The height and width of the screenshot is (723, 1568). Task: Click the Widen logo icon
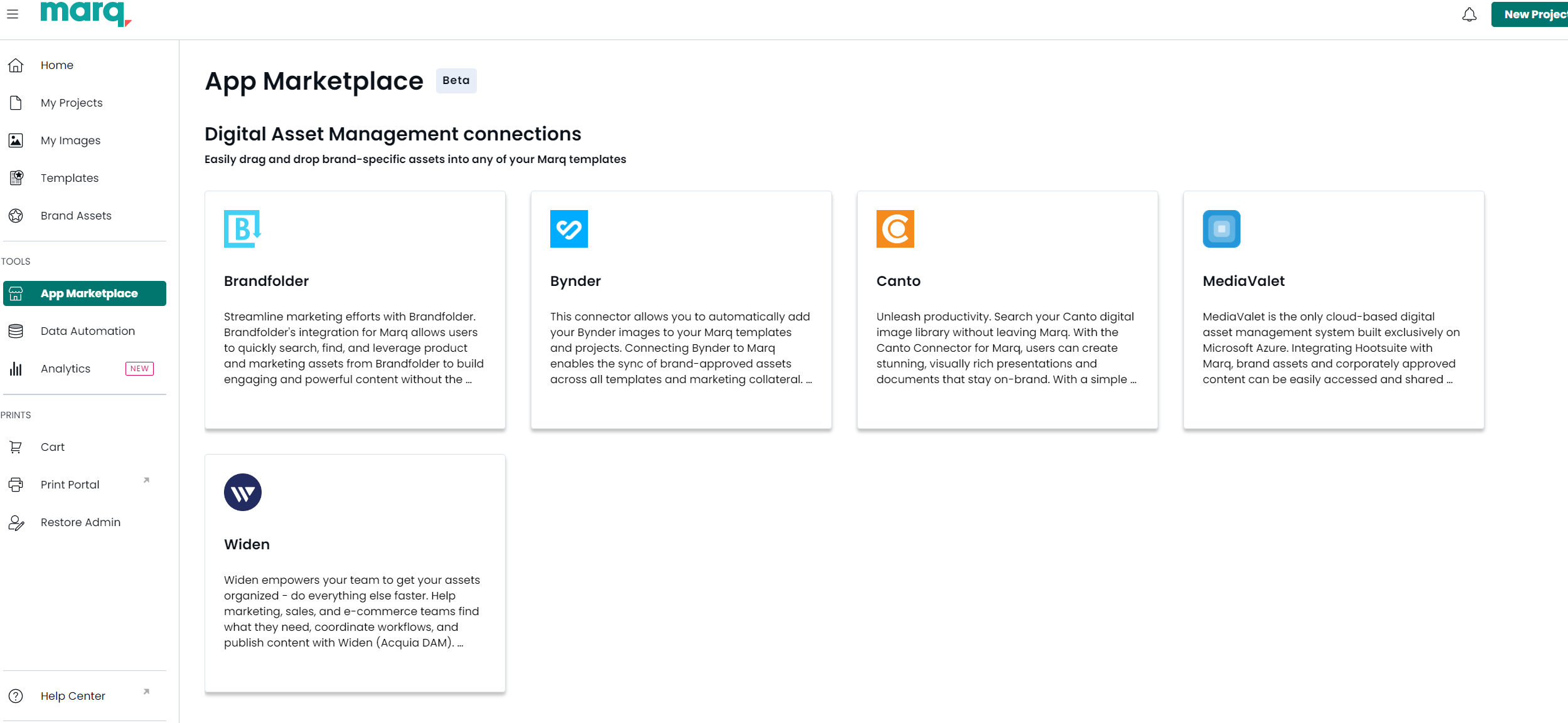[243, 492]
